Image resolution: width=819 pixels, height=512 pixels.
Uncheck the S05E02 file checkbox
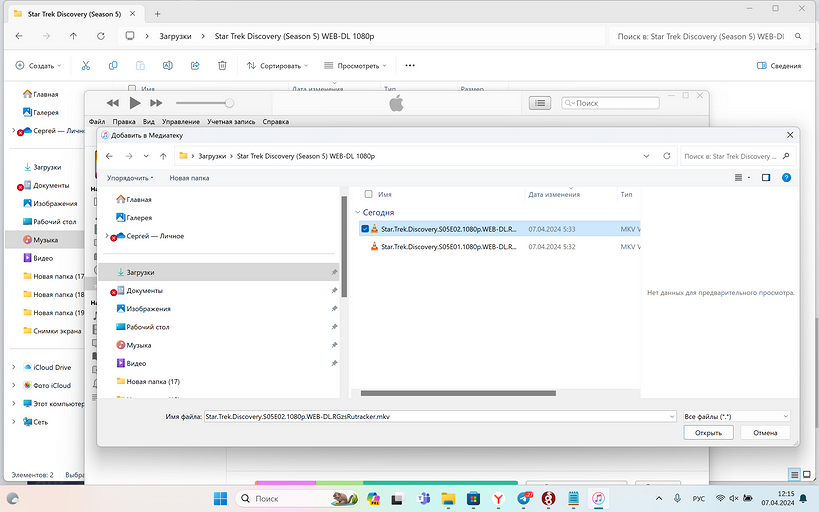coord(366,229)
